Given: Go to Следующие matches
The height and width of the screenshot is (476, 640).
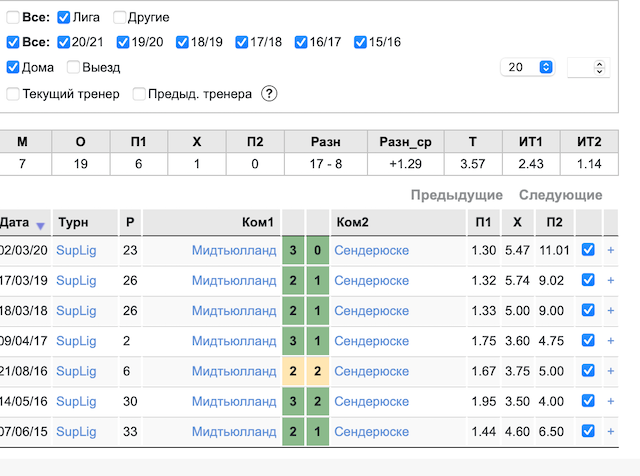Looking at the screenshot, I should 560,195.
